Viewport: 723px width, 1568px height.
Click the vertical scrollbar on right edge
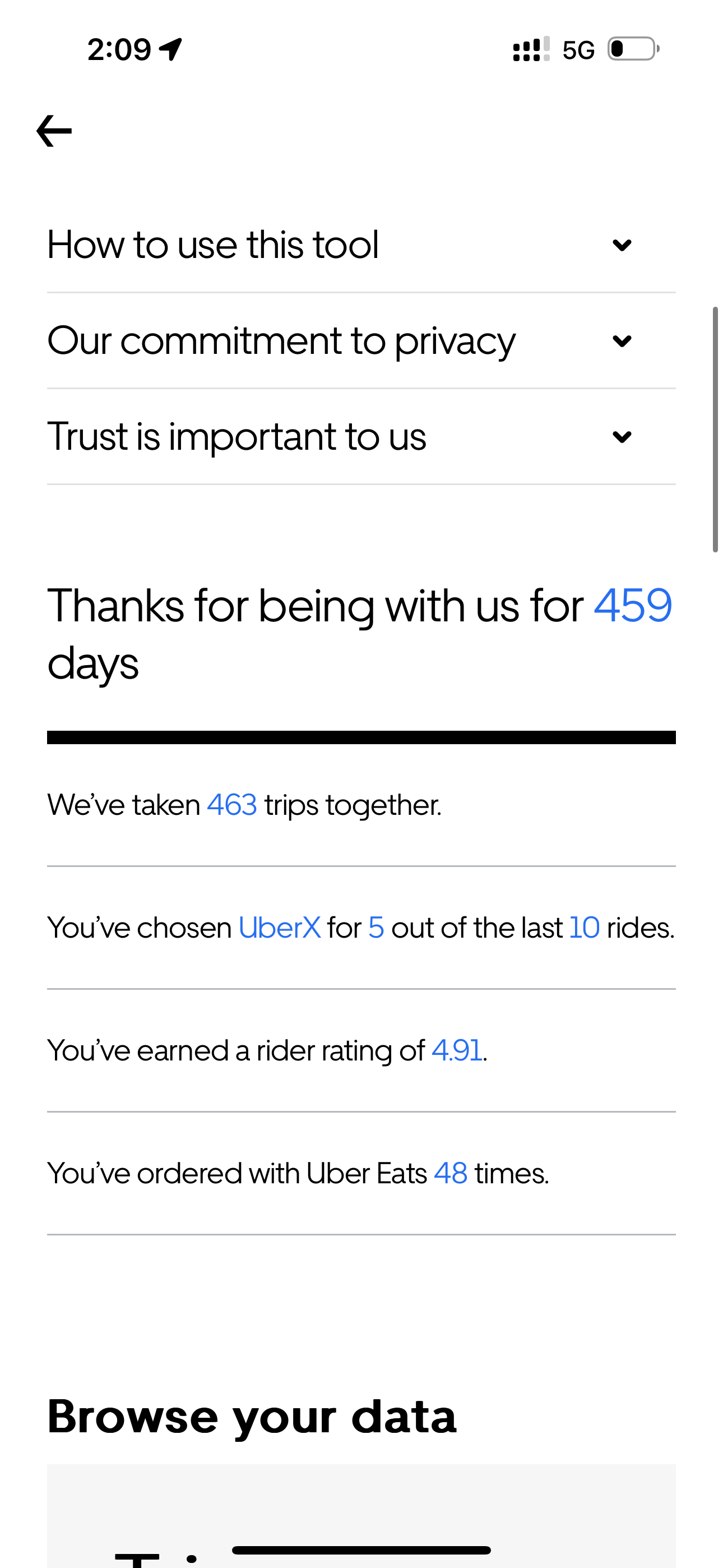[715, 430]
